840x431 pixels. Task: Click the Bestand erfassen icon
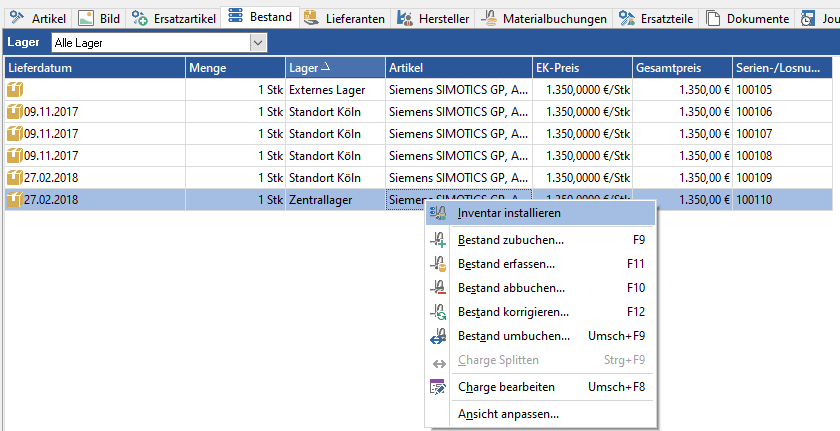[x=438, y=264]
